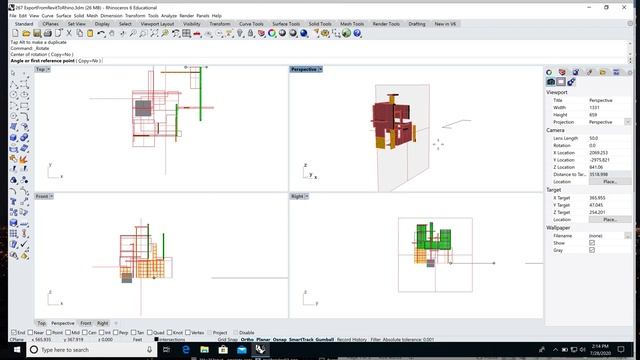Click the Copy=No command line option
The image size is (640, 360).
88,61
